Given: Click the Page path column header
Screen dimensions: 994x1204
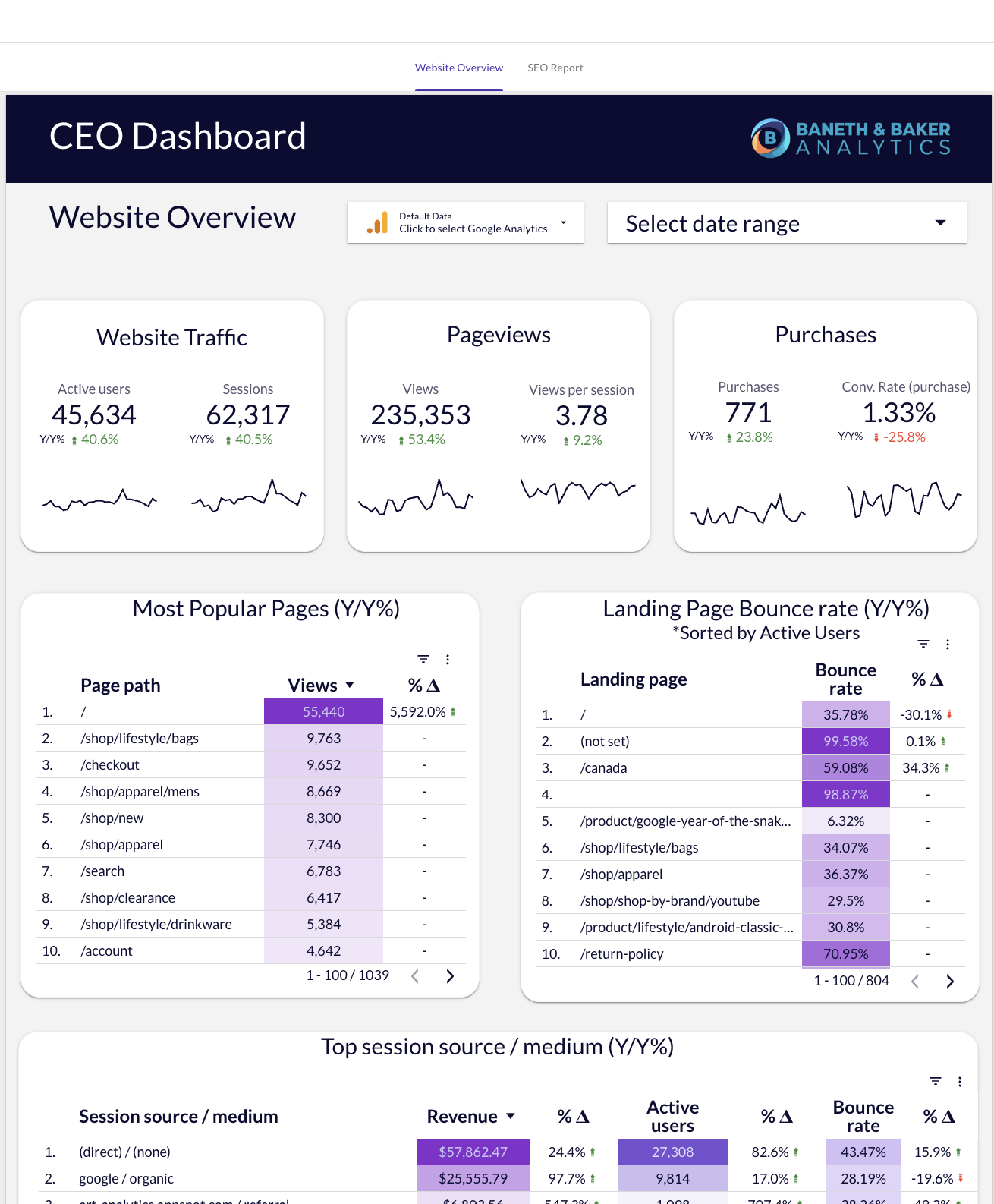Looking at the screenshot, I should tap(121, 685).
